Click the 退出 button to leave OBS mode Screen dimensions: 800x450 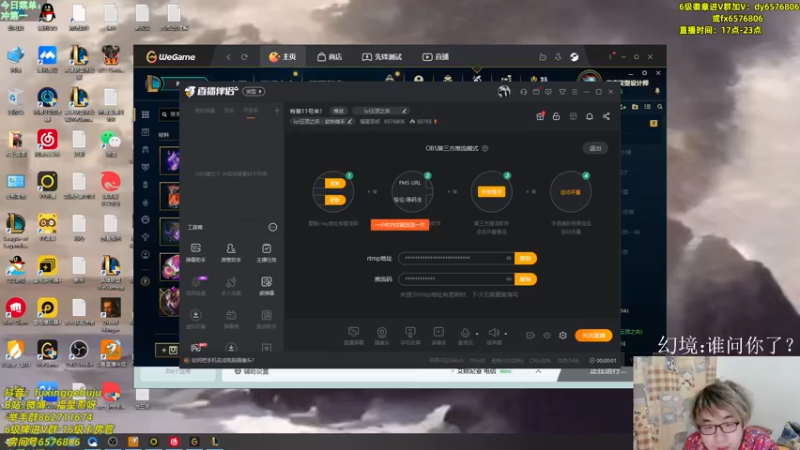[x=595, y=148]
